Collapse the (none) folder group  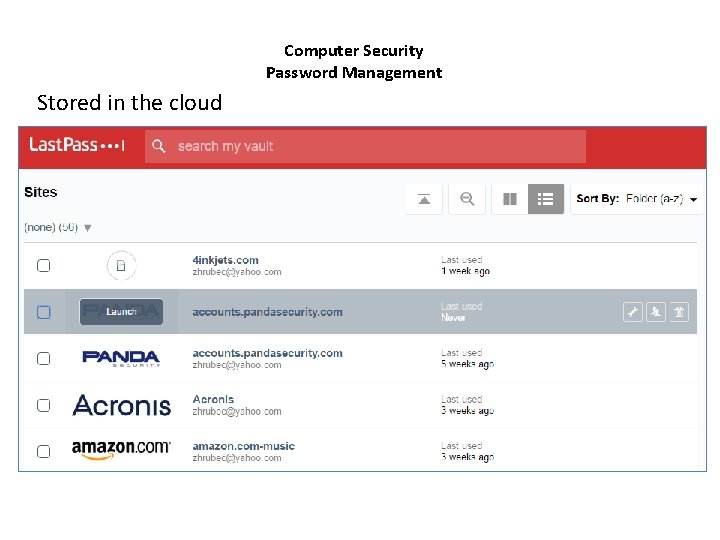coord(88,228)
